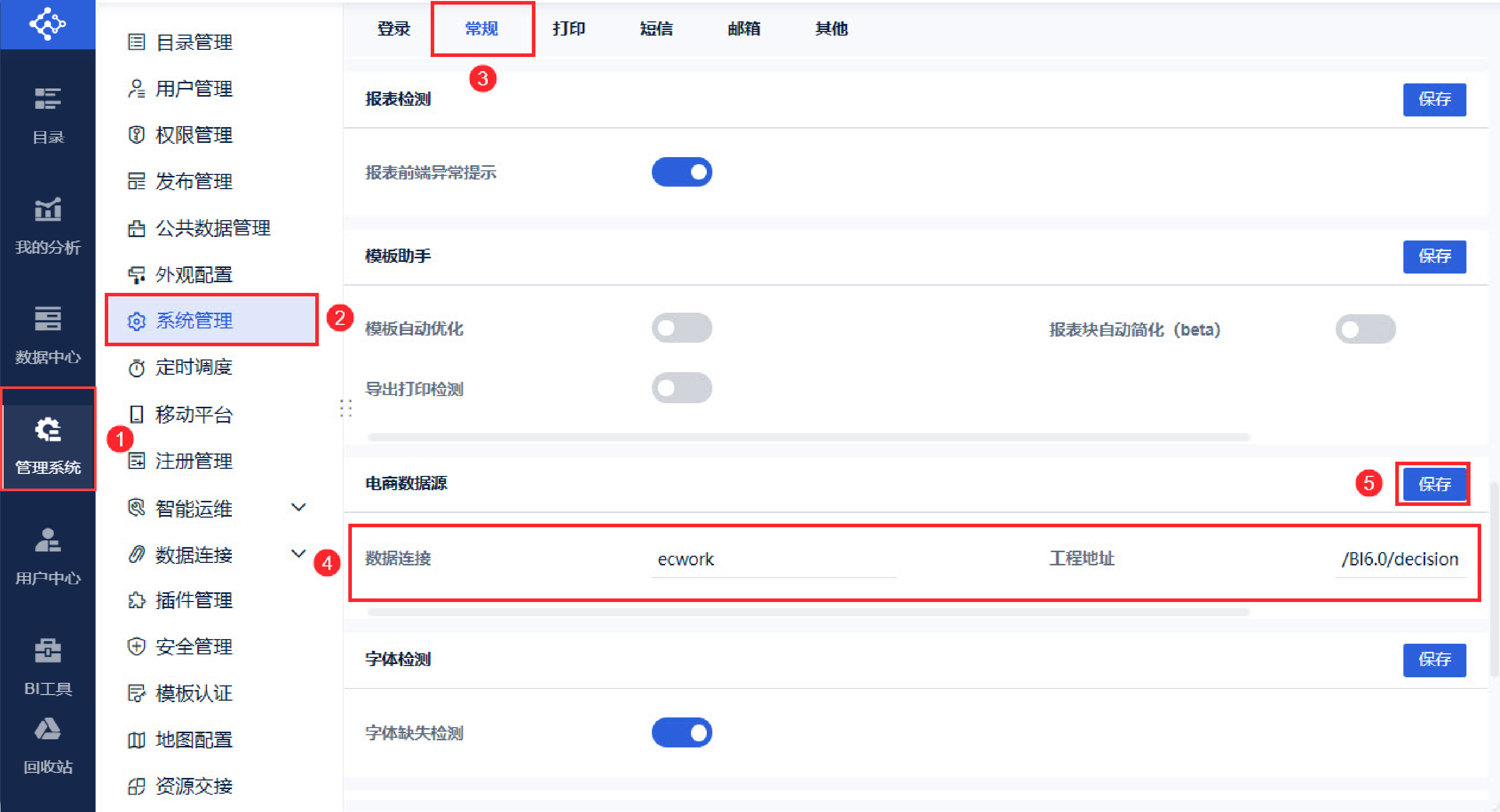This screenshot has height=812, width=1500.
Task: Go to 数据中心 data center icon
Action: point(48,319)
